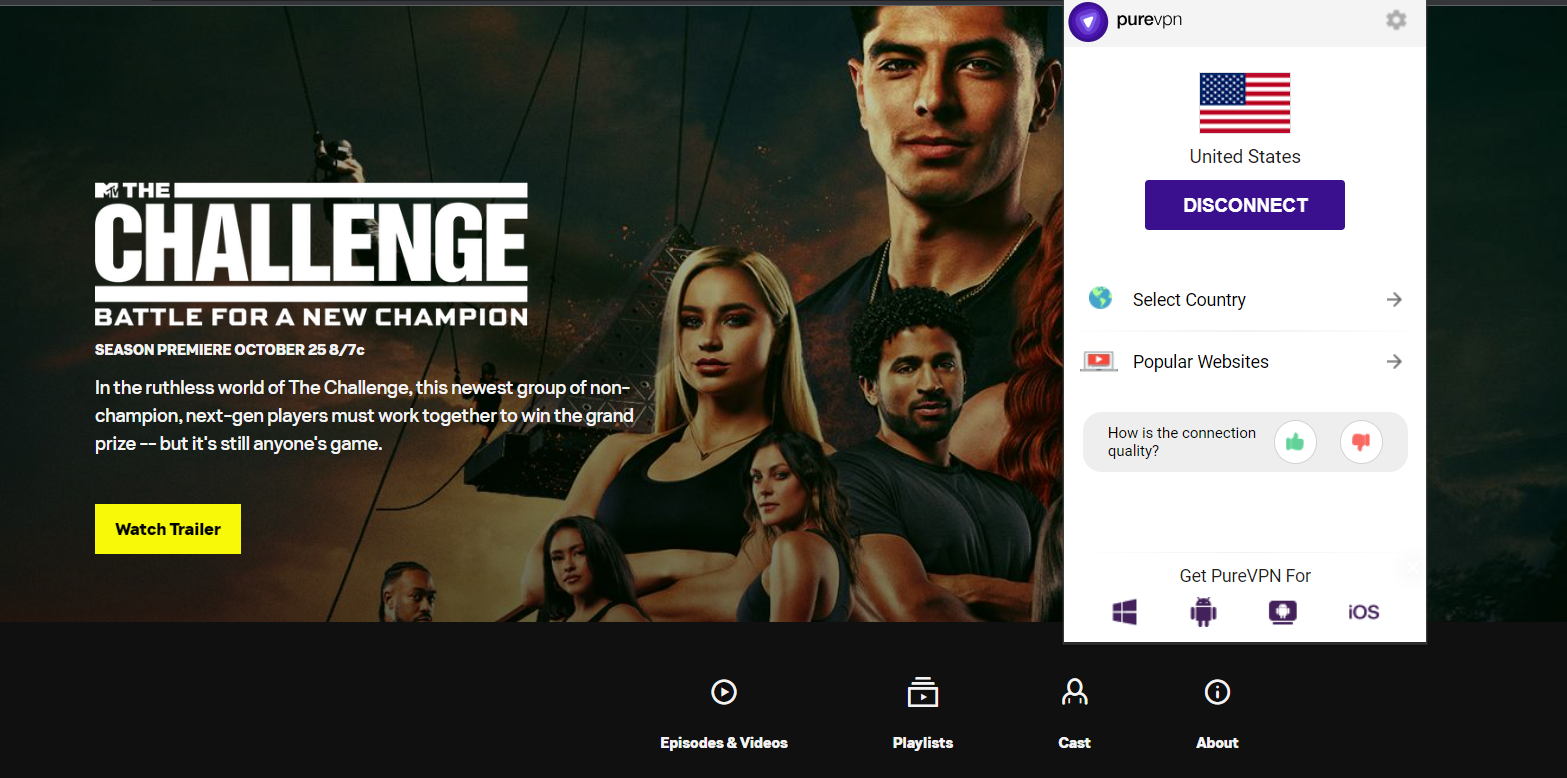Image resolution: width=1567 pixels, height=778 pixels.
Task: Get PureVPN for iOS
Action: tap(1364, 612)
